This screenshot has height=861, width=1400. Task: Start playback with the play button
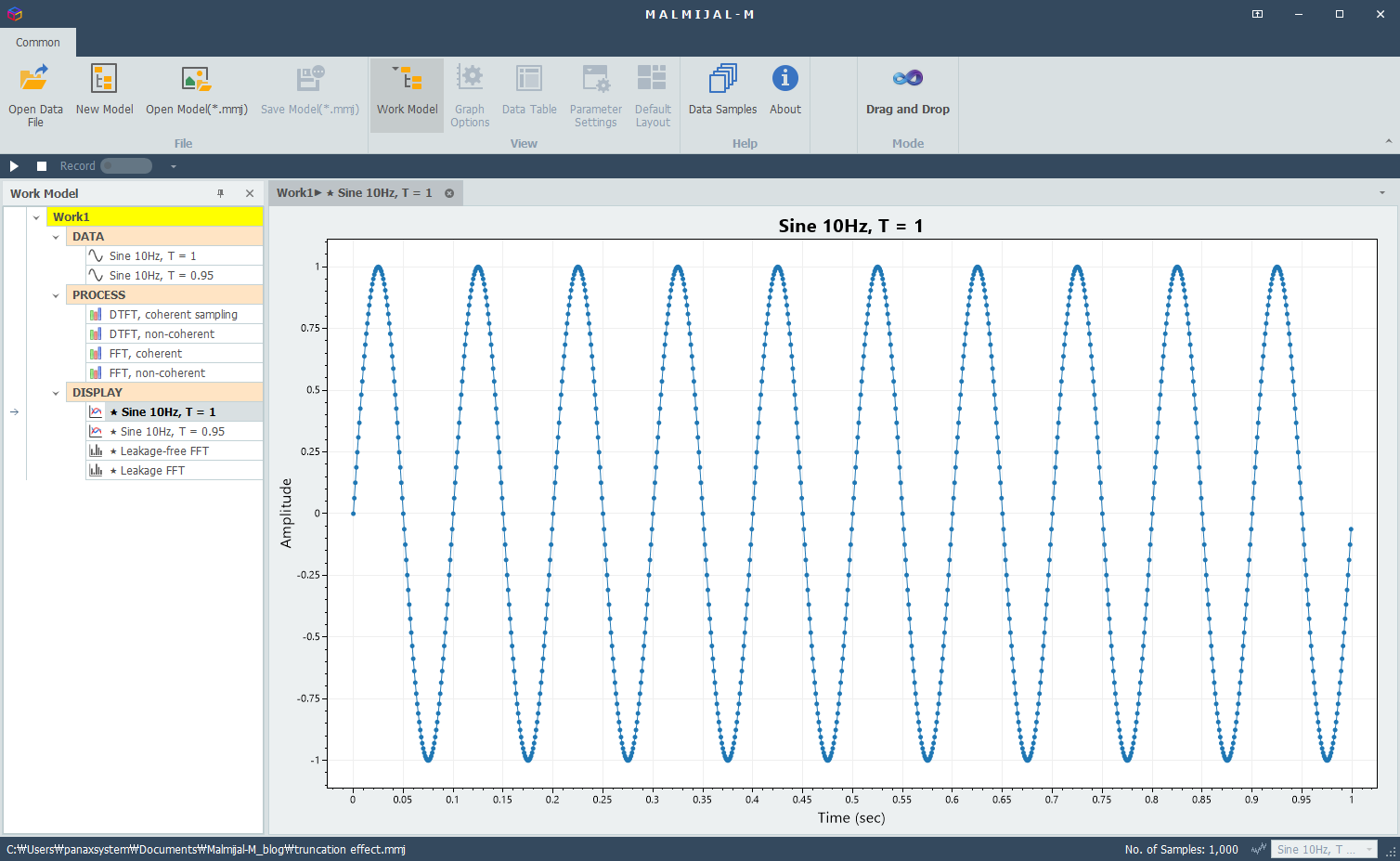pos(14,166)
